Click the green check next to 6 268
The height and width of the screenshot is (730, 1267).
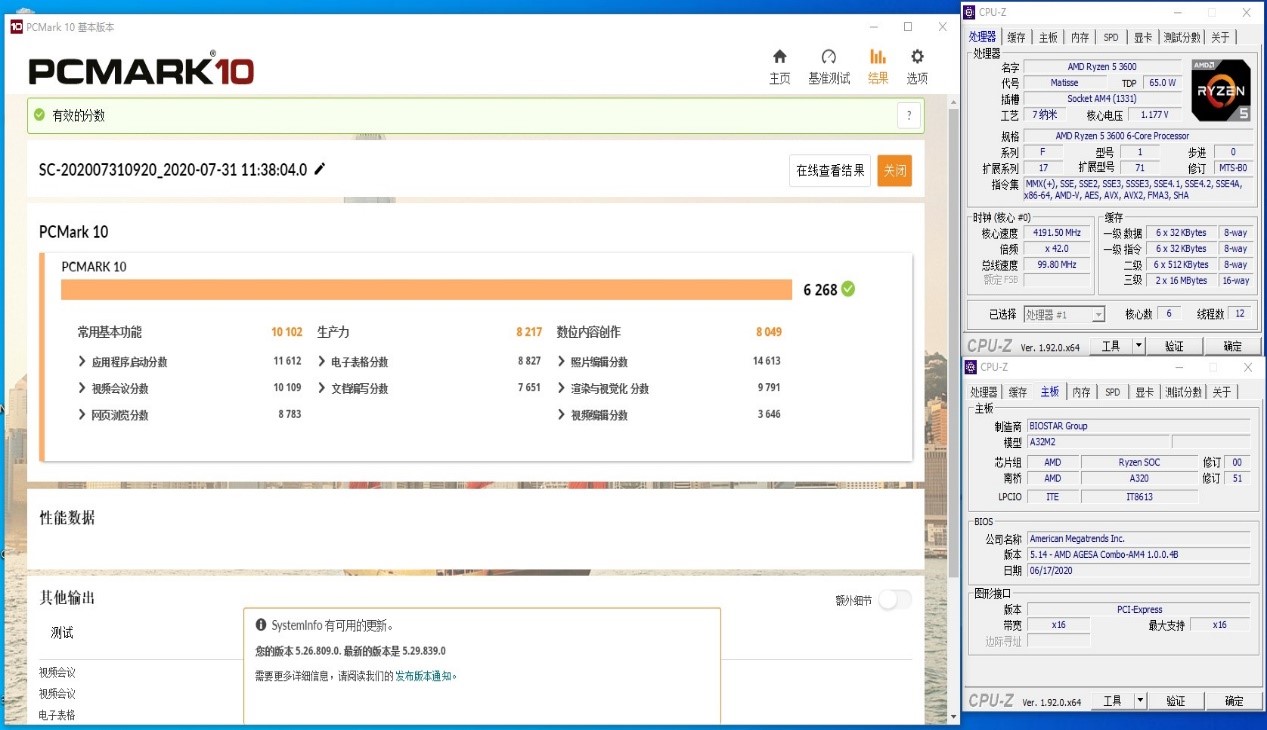848,289
